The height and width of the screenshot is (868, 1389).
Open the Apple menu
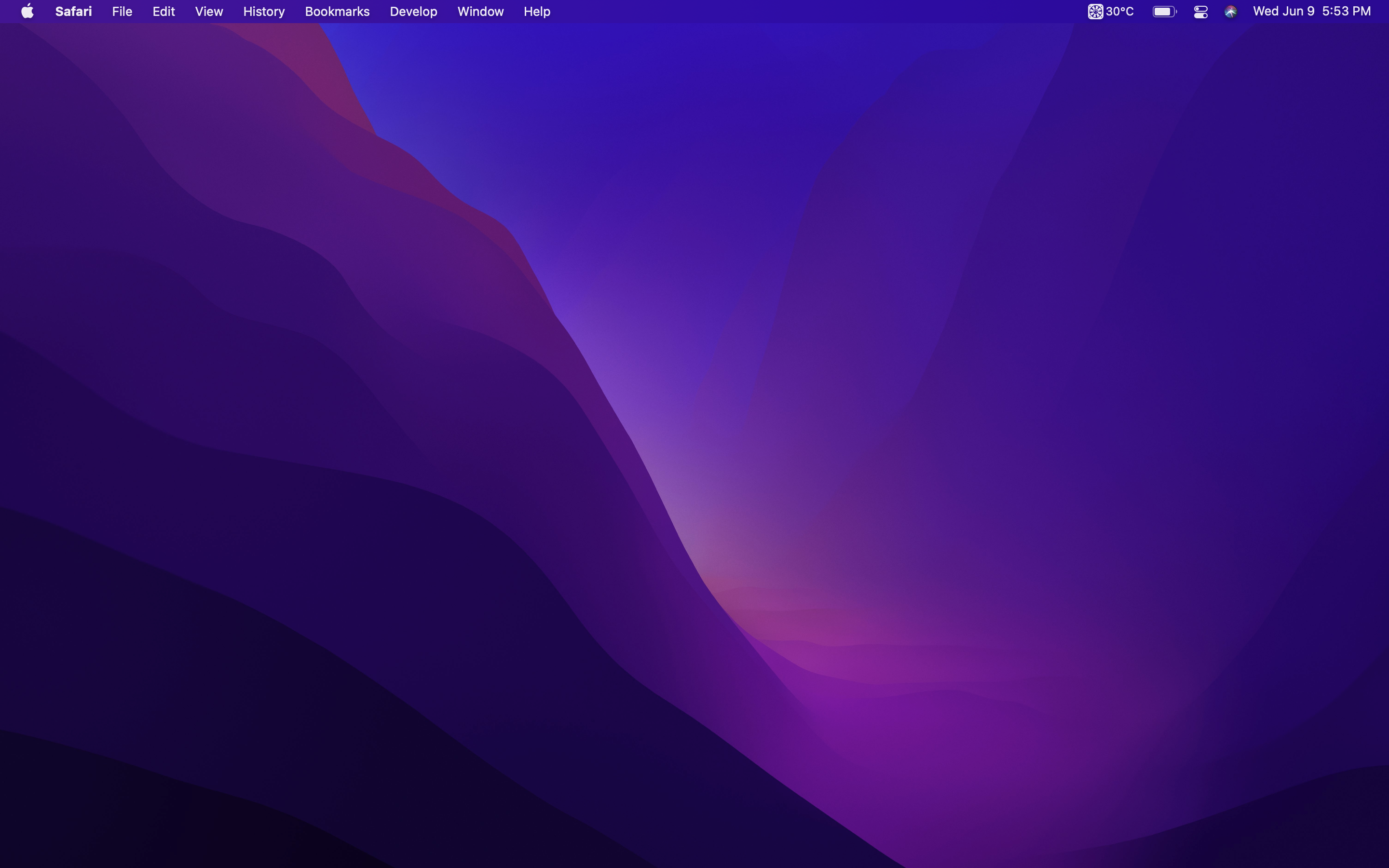point(27,12)
